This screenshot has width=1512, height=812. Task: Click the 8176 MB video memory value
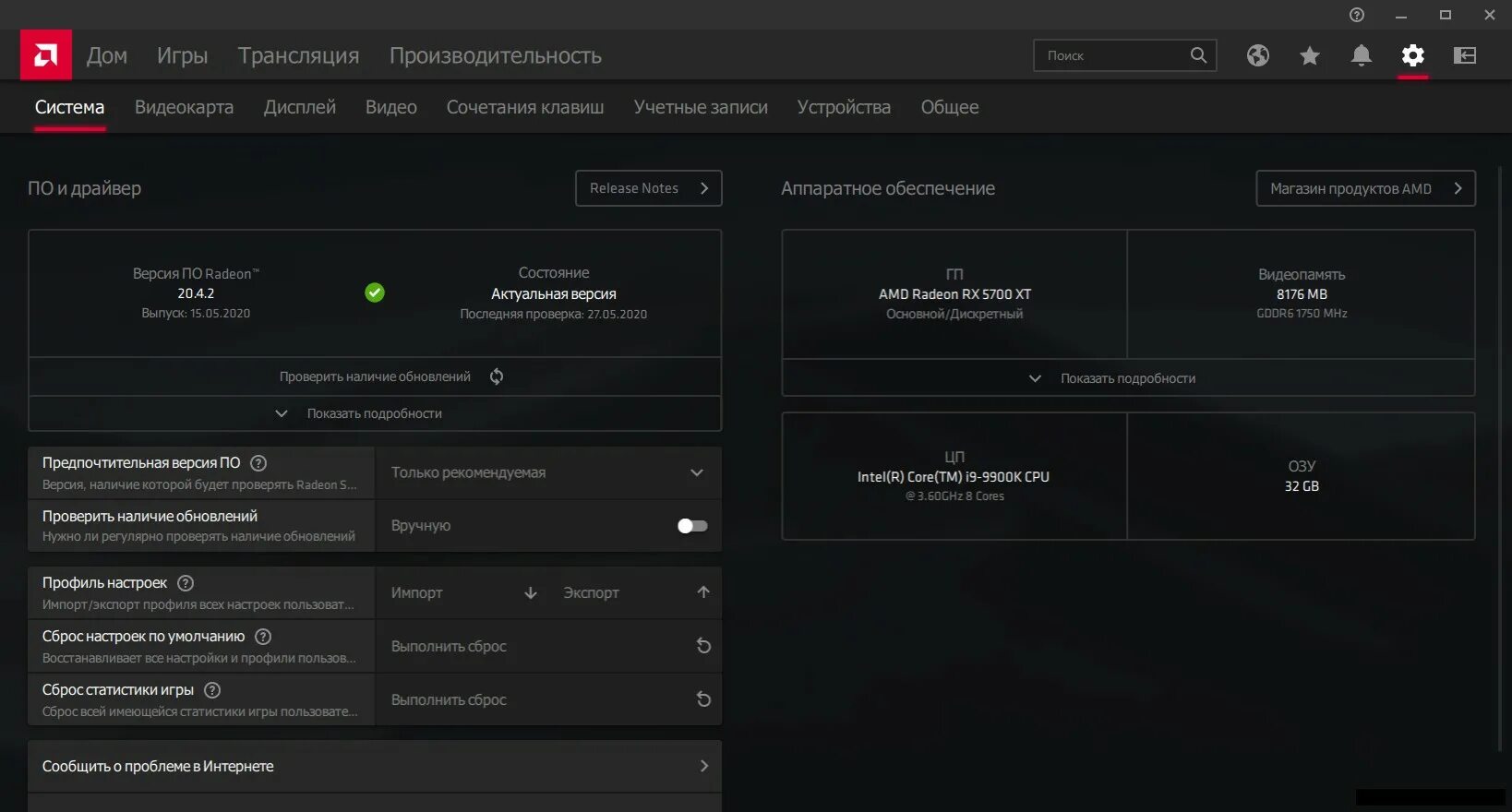point(1302,294)
